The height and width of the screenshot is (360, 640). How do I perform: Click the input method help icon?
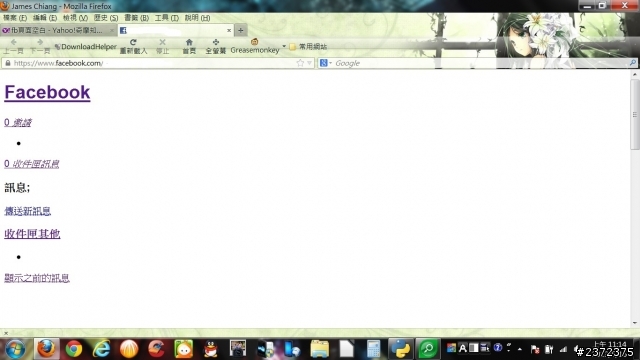click(498, 348)
